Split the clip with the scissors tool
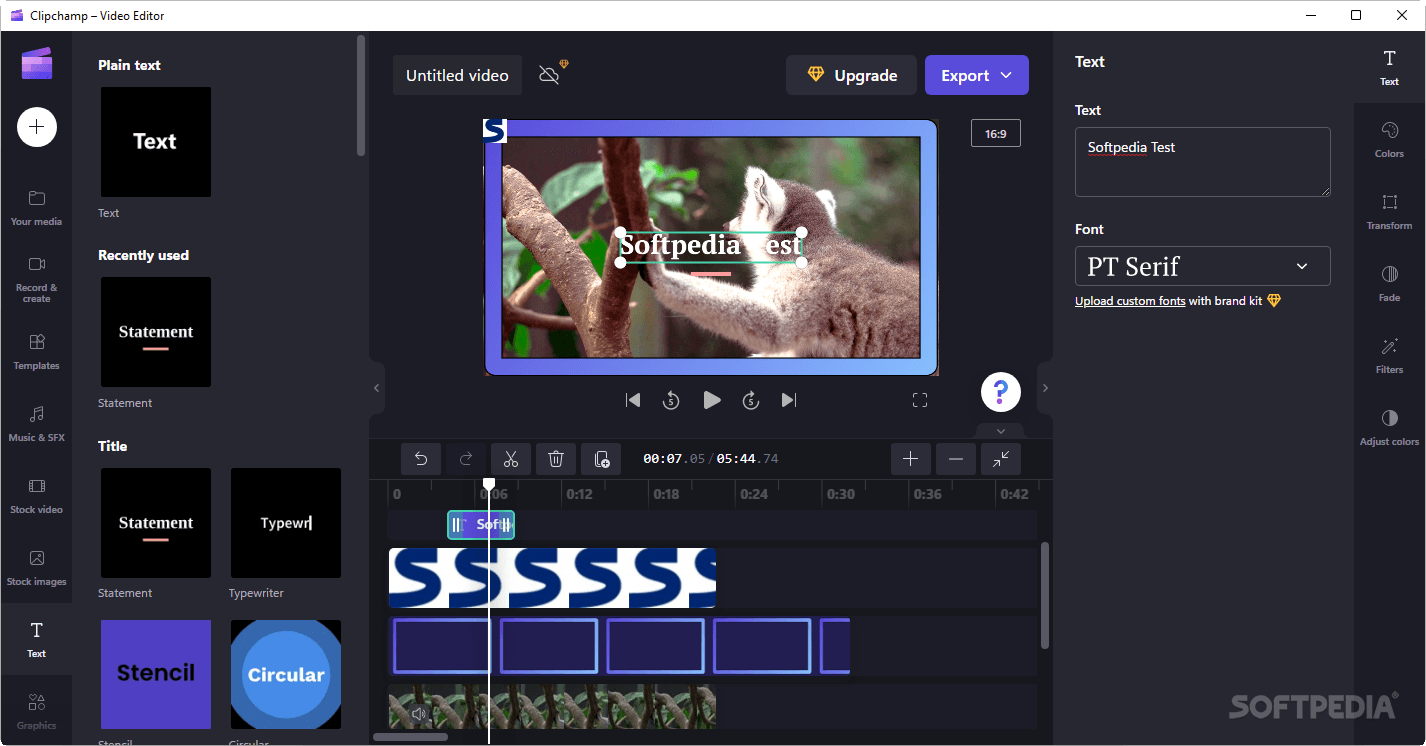This screenshot has width=1426, height=746. pyautogui.click(x=511, y=458)
